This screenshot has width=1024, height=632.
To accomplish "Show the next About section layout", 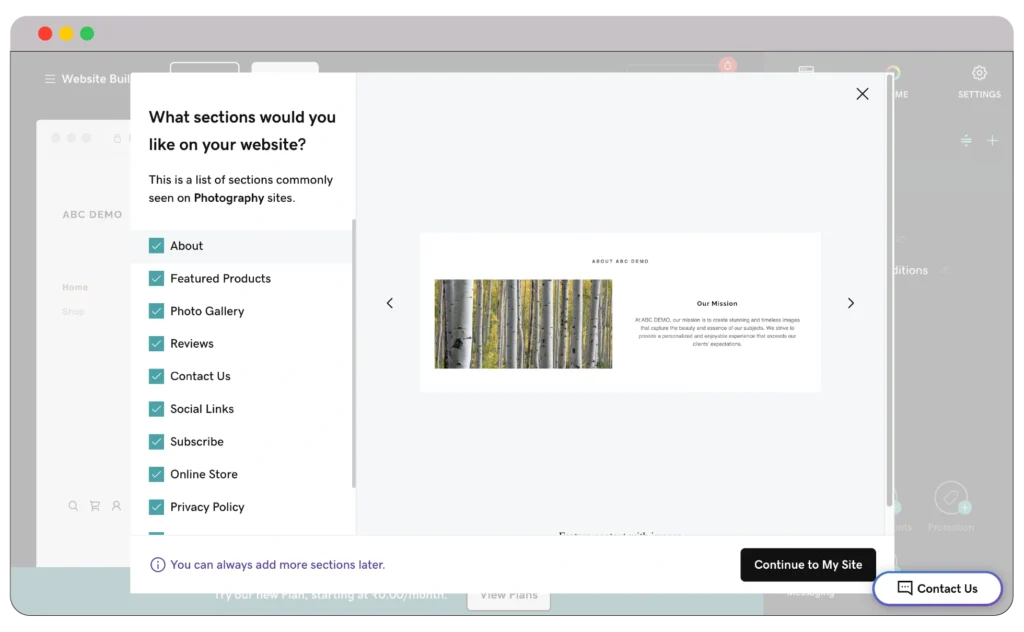I will click(851, 302).
